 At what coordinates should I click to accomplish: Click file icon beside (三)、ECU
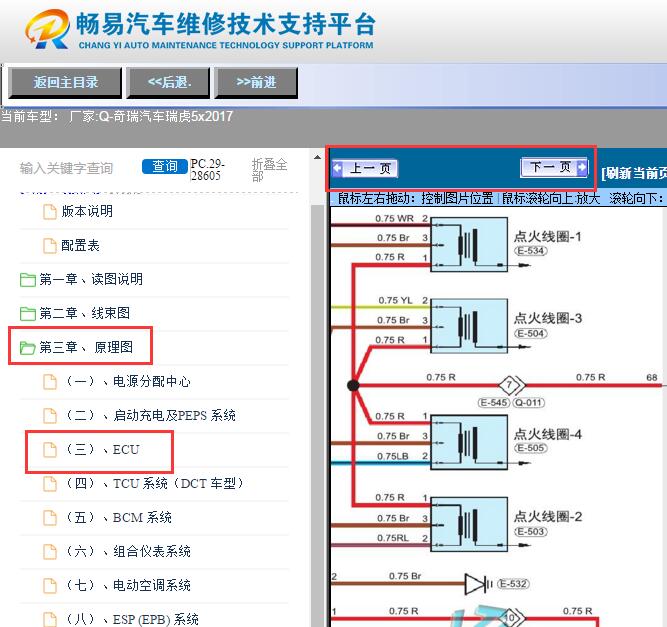[x=50, y=450]
